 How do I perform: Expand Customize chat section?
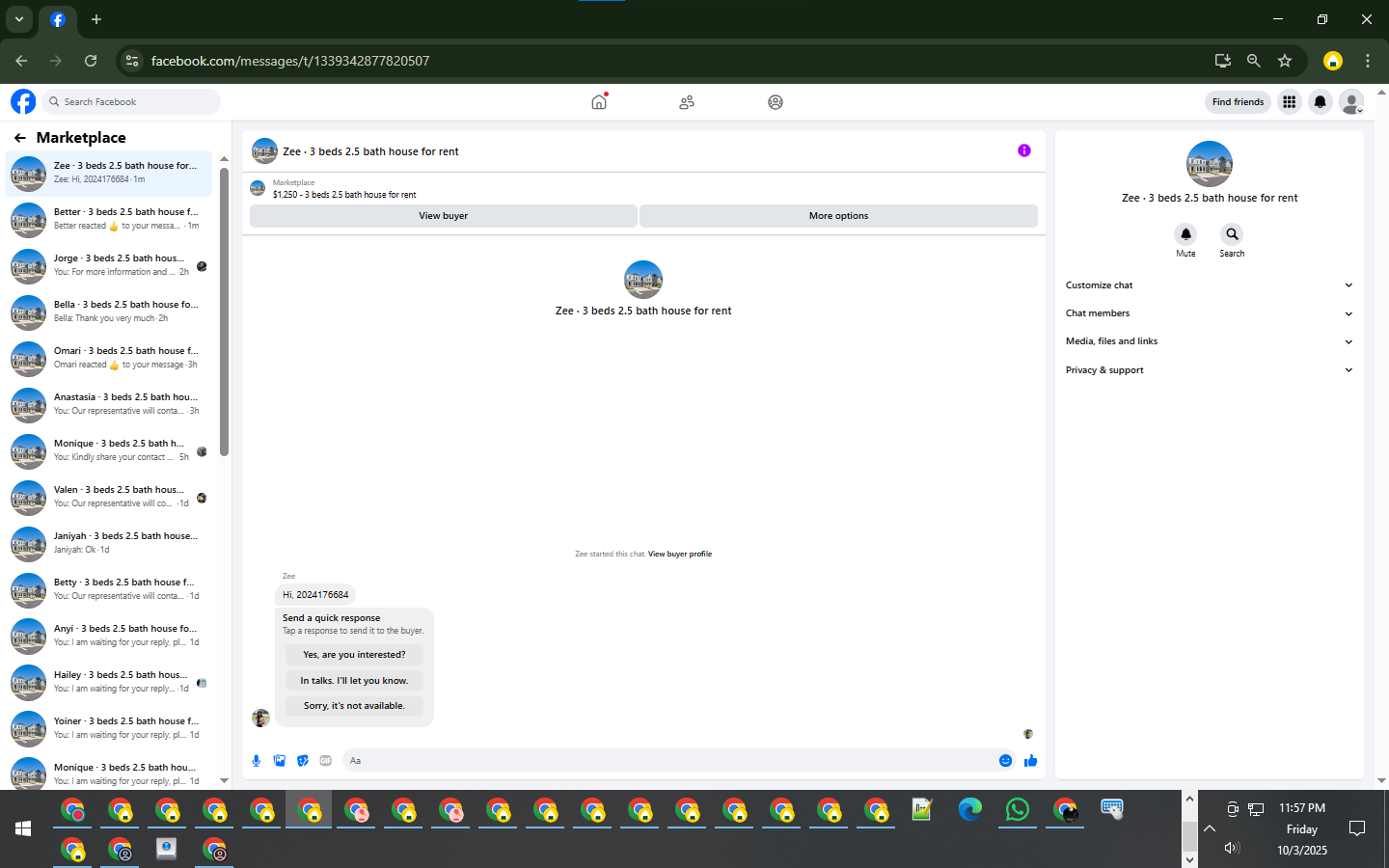1210,285
